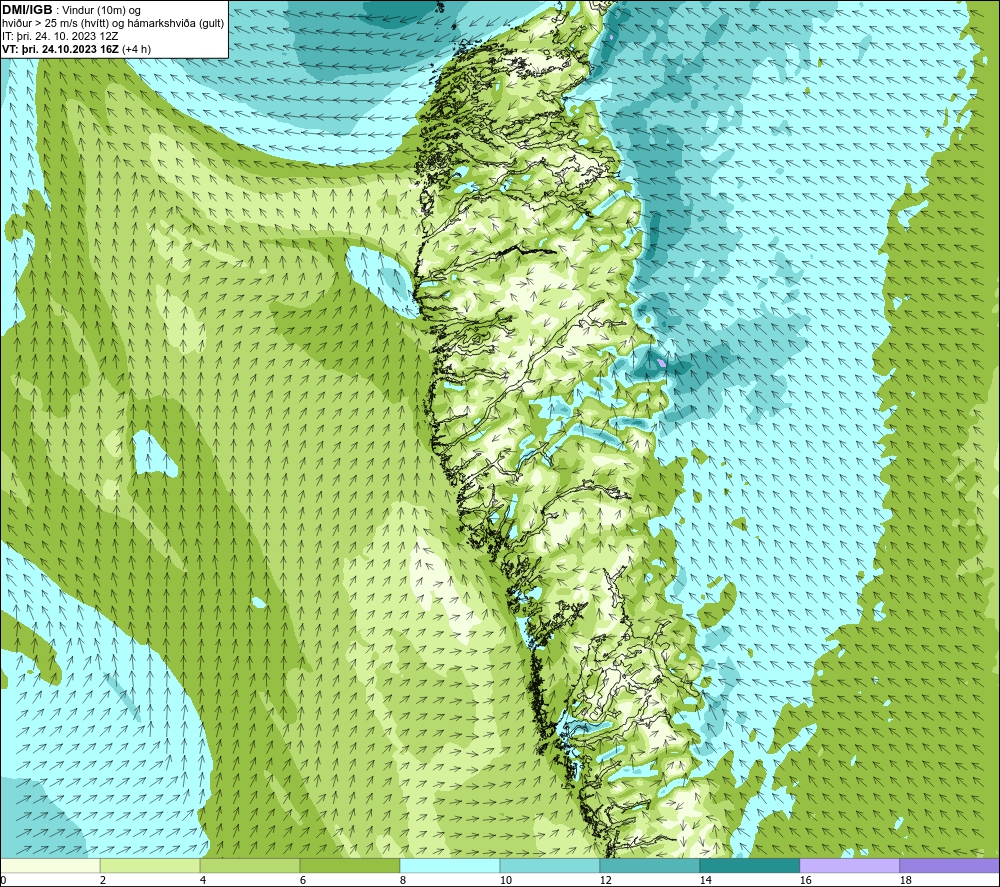Click the "4" scale label
This screenshot has height=887, width=1000.
pyautogui.click(x=203, y=880)
